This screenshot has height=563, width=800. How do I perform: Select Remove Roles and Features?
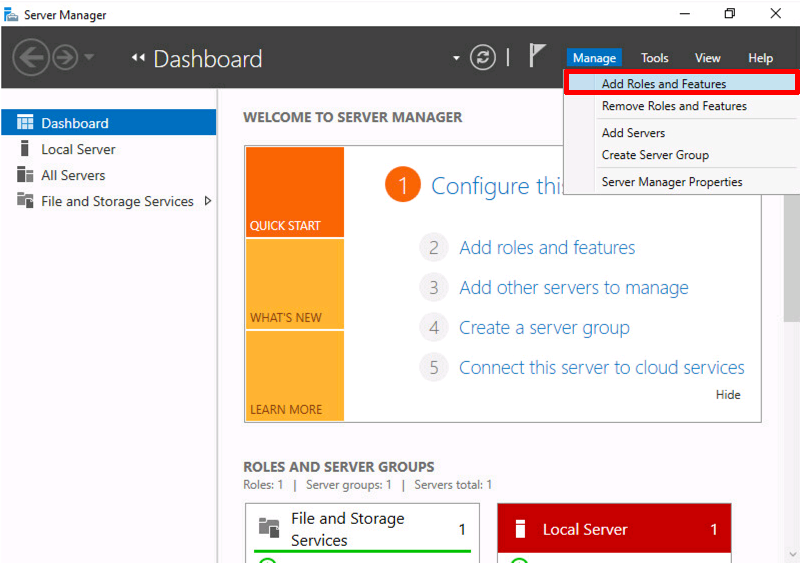pyautogui.click(x=682, y=106)
